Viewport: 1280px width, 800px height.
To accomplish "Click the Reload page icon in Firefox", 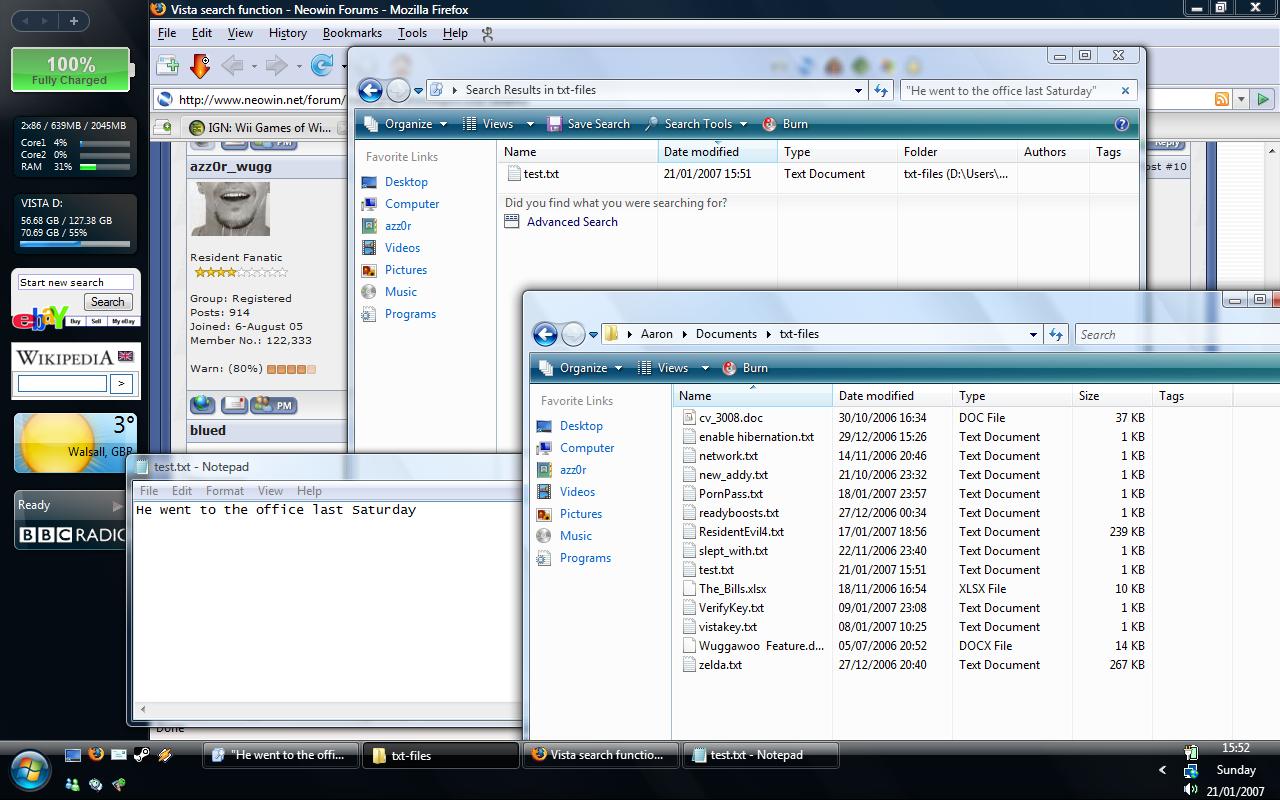I will tap(322, 66).
